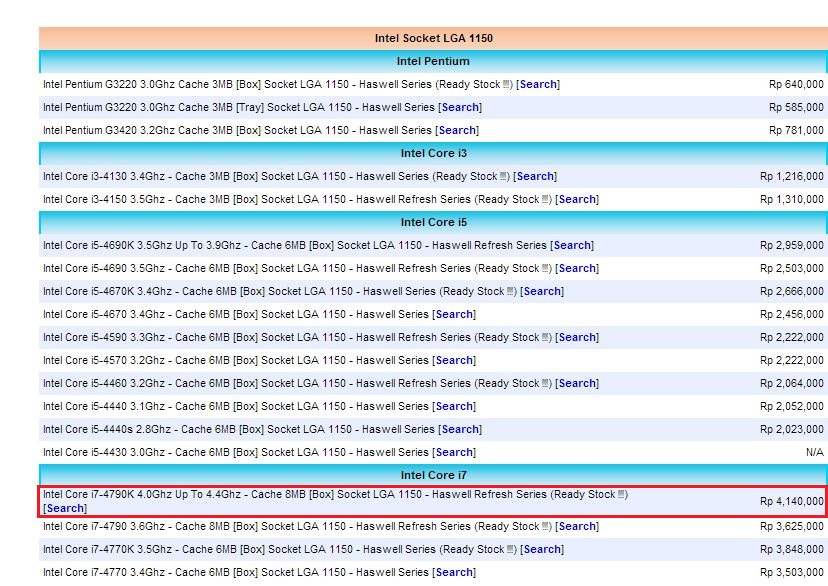The image size is (828, 586).
Task: Click Search link for Core i5-4570
Action: tap(455, 361)
